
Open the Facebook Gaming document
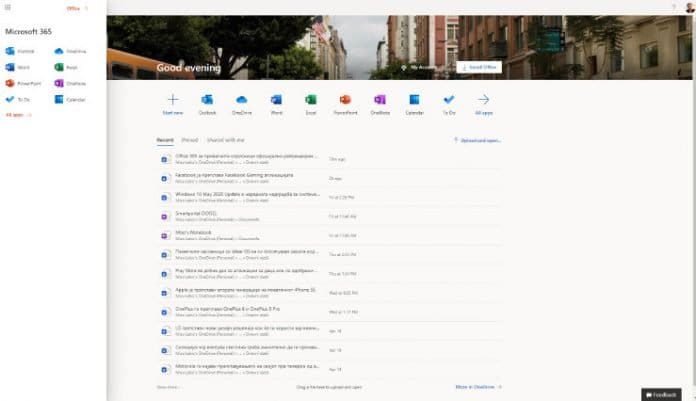point(329,178)
